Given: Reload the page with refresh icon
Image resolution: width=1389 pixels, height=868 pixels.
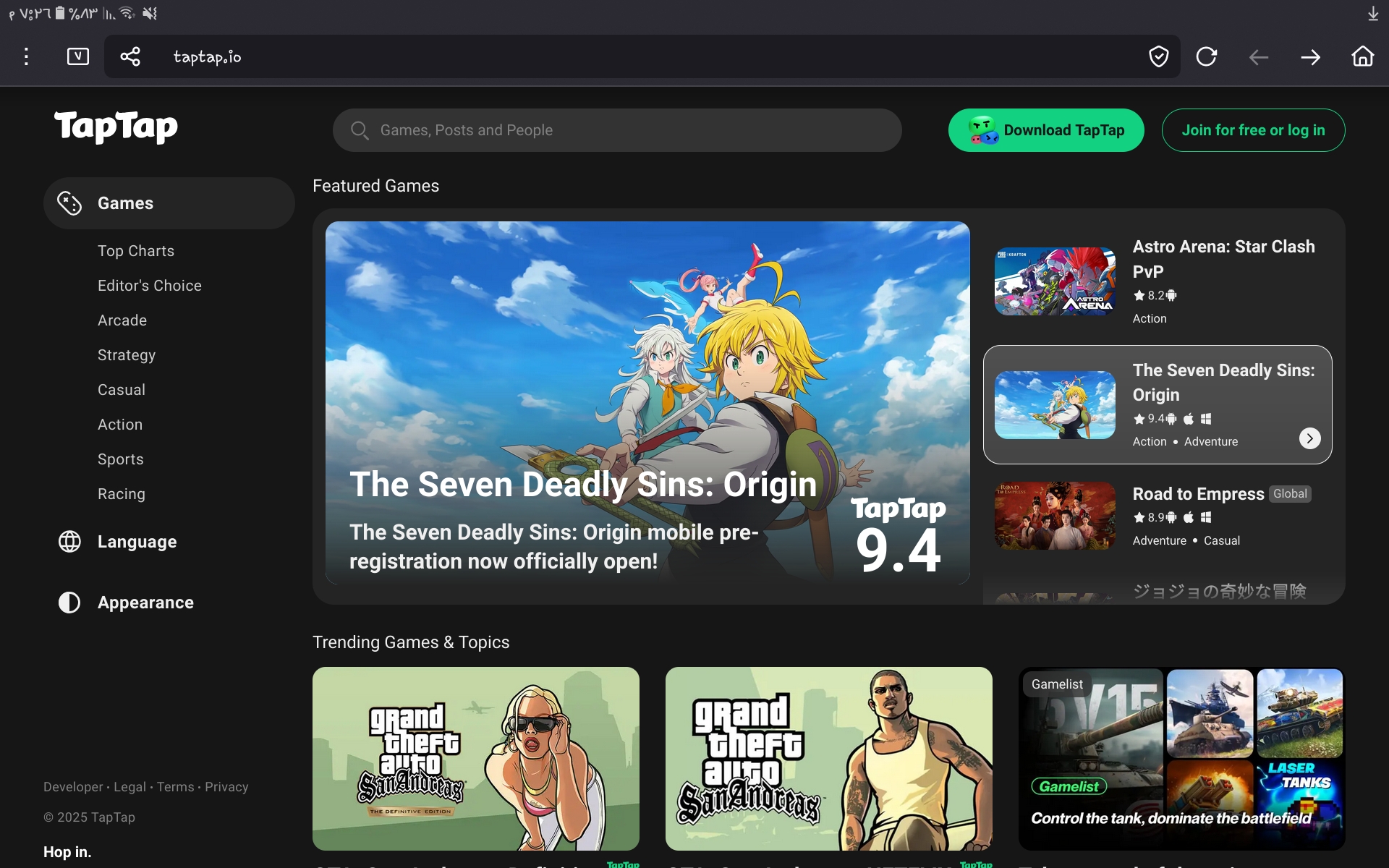Looking at the screenshot, I should (x=1207, y=56).
